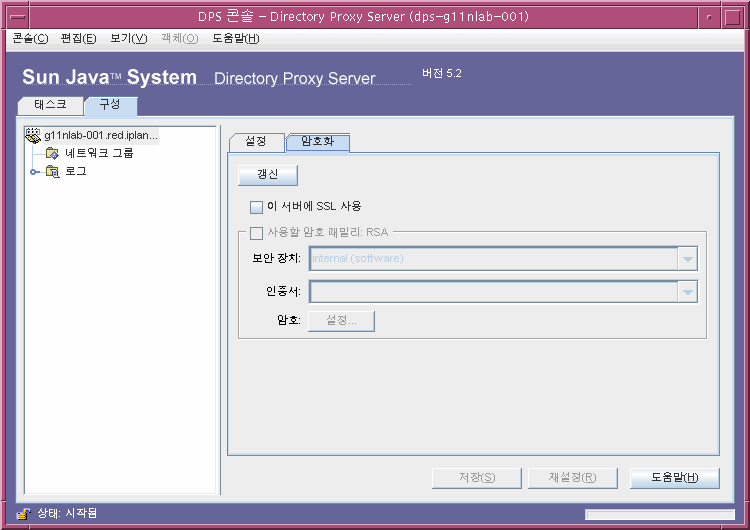Select 네트워크 그룹 tree item

(99, 153)
